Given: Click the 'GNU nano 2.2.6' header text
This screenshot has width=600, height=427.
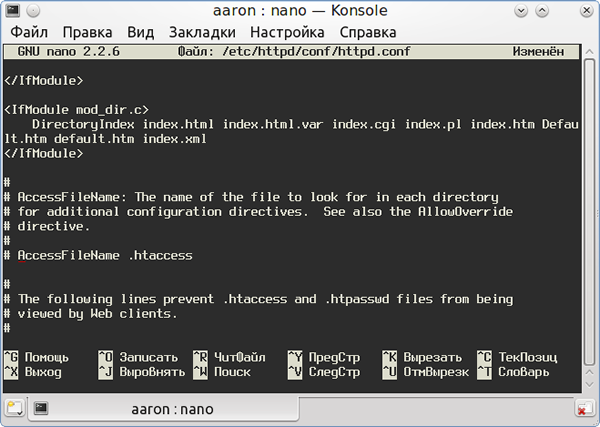Looking at the screenshot, I should click(x=69, y=52).
